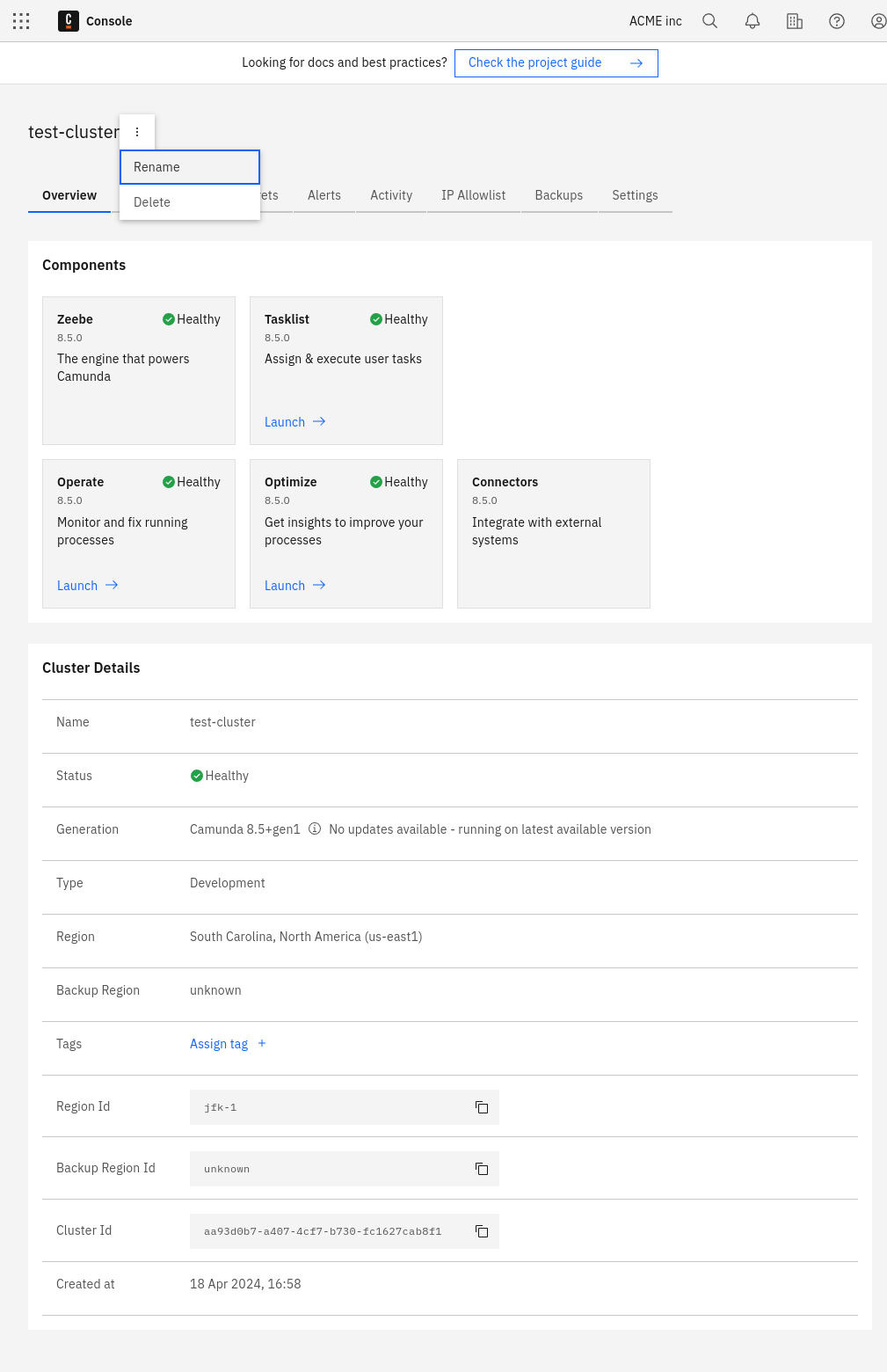Toggle the test-cluster three-dot overflow menu
Screen dimensions: 887x1372
(137, 132)
